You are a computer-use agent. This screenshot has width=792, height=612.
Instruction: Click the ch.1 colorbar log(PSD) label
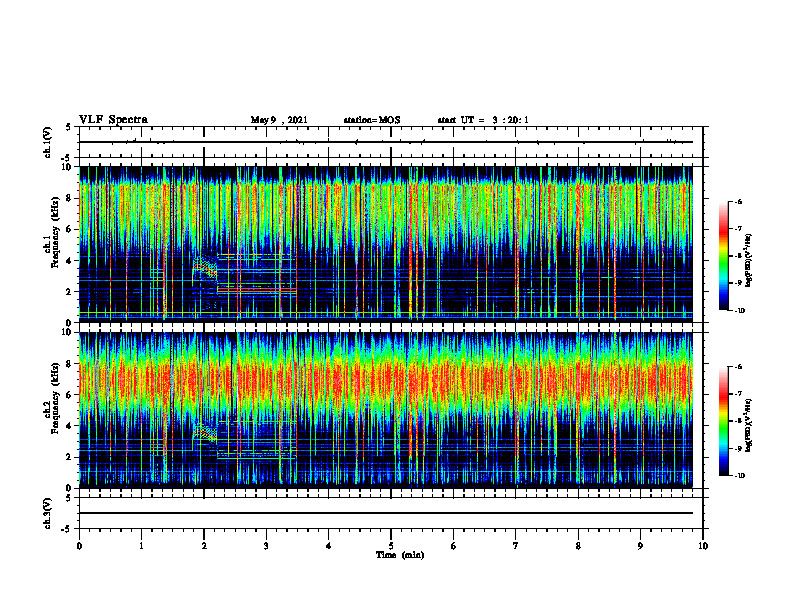coord(749,261)
